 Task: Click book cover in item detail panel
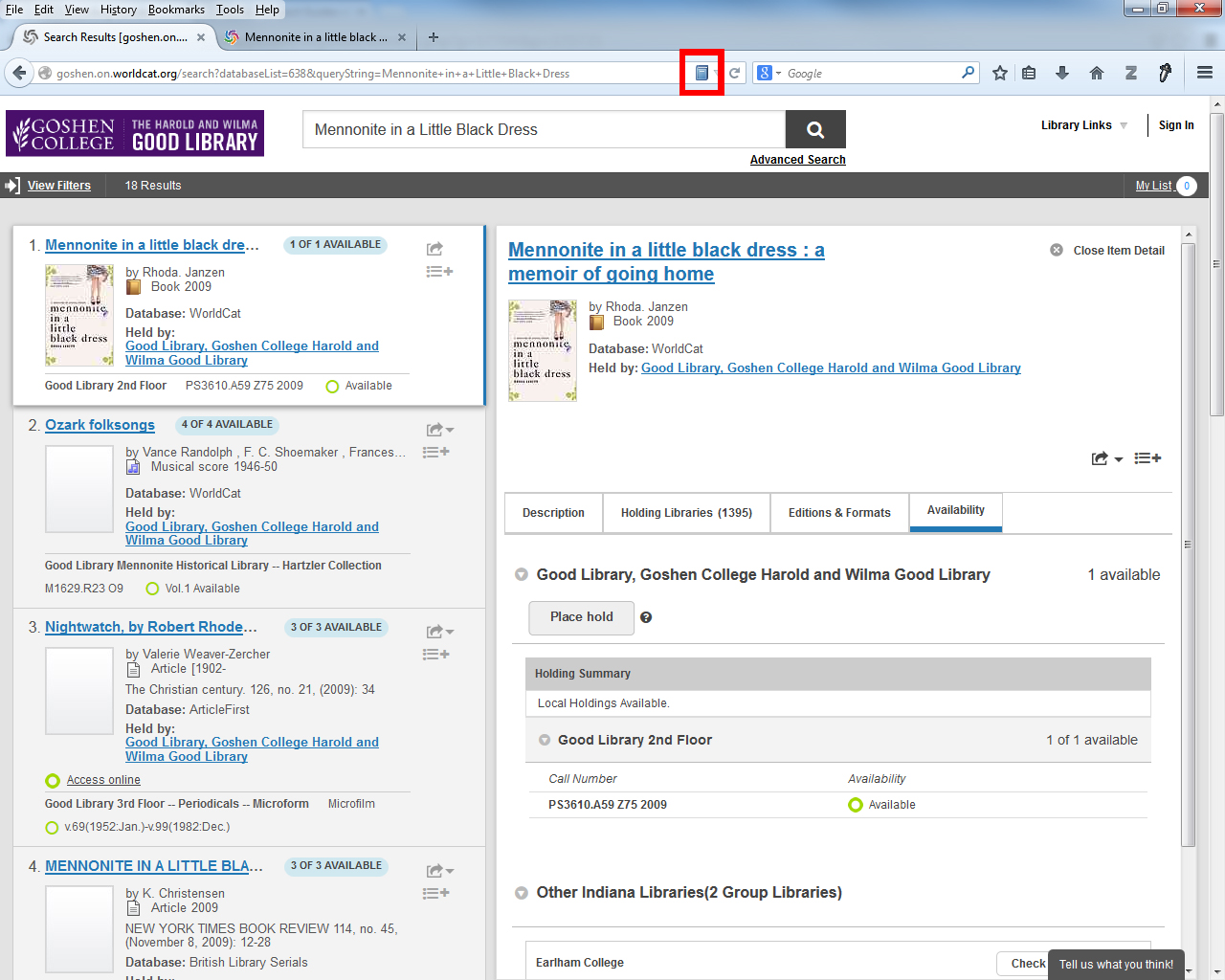543,350
